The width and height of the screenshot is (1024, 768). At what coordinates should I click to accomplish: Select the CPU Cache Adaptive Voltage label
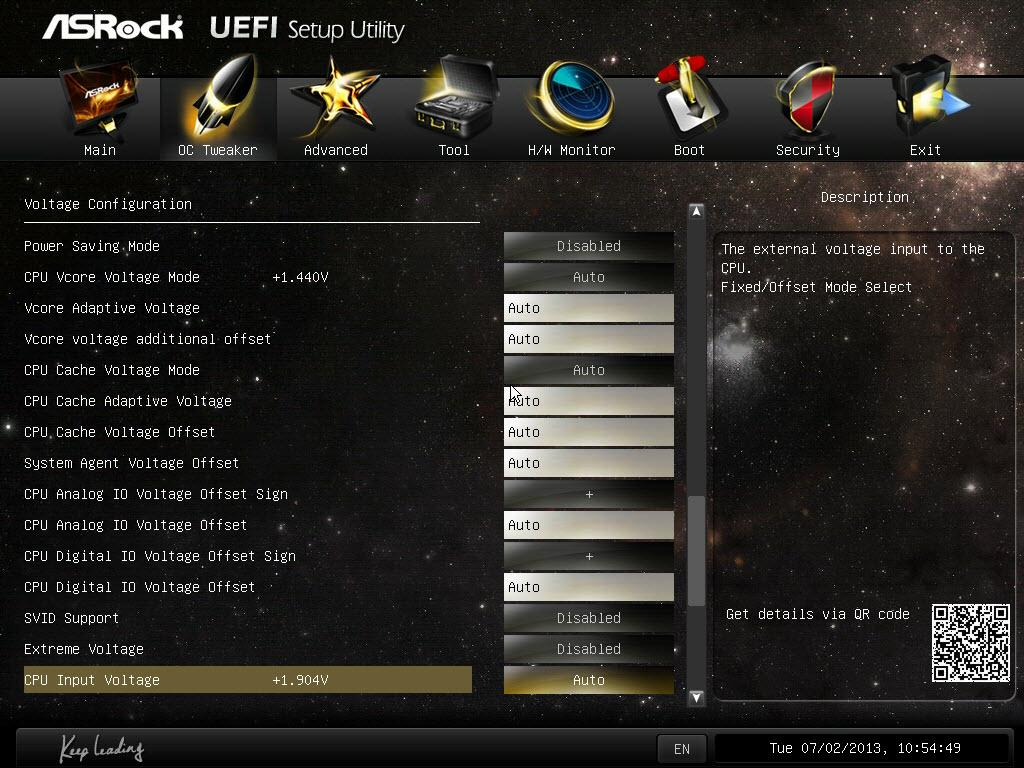click(x=128, y=401)
